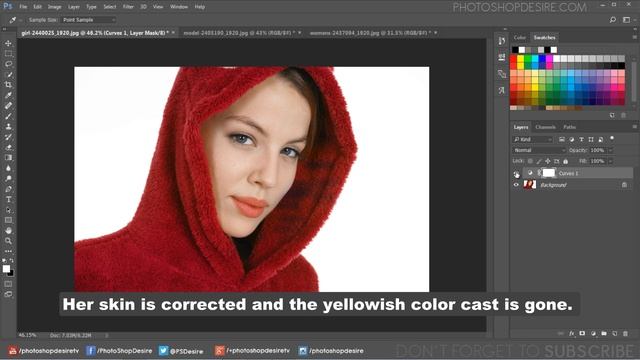Select the Dodge tool
The width and height of the screenshot is (640, 360).
8,178
